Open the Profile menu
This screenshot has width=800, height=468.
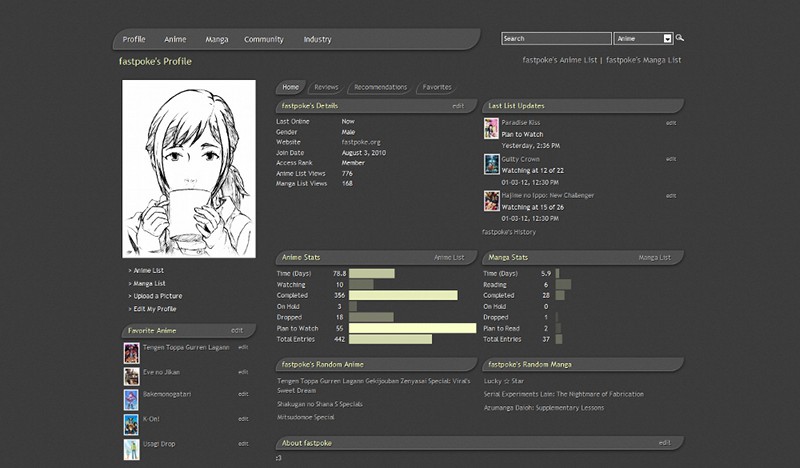(134, 39)
